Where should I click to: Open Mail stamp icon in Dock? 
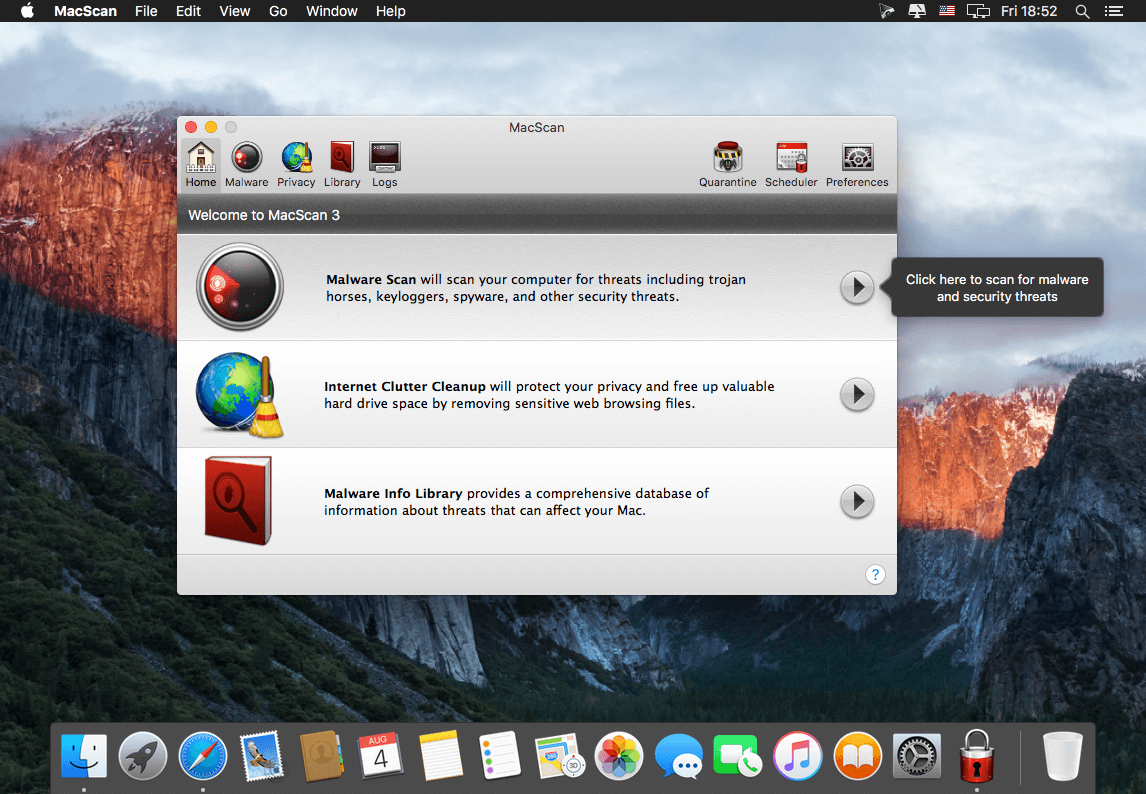tap(262, 756)
